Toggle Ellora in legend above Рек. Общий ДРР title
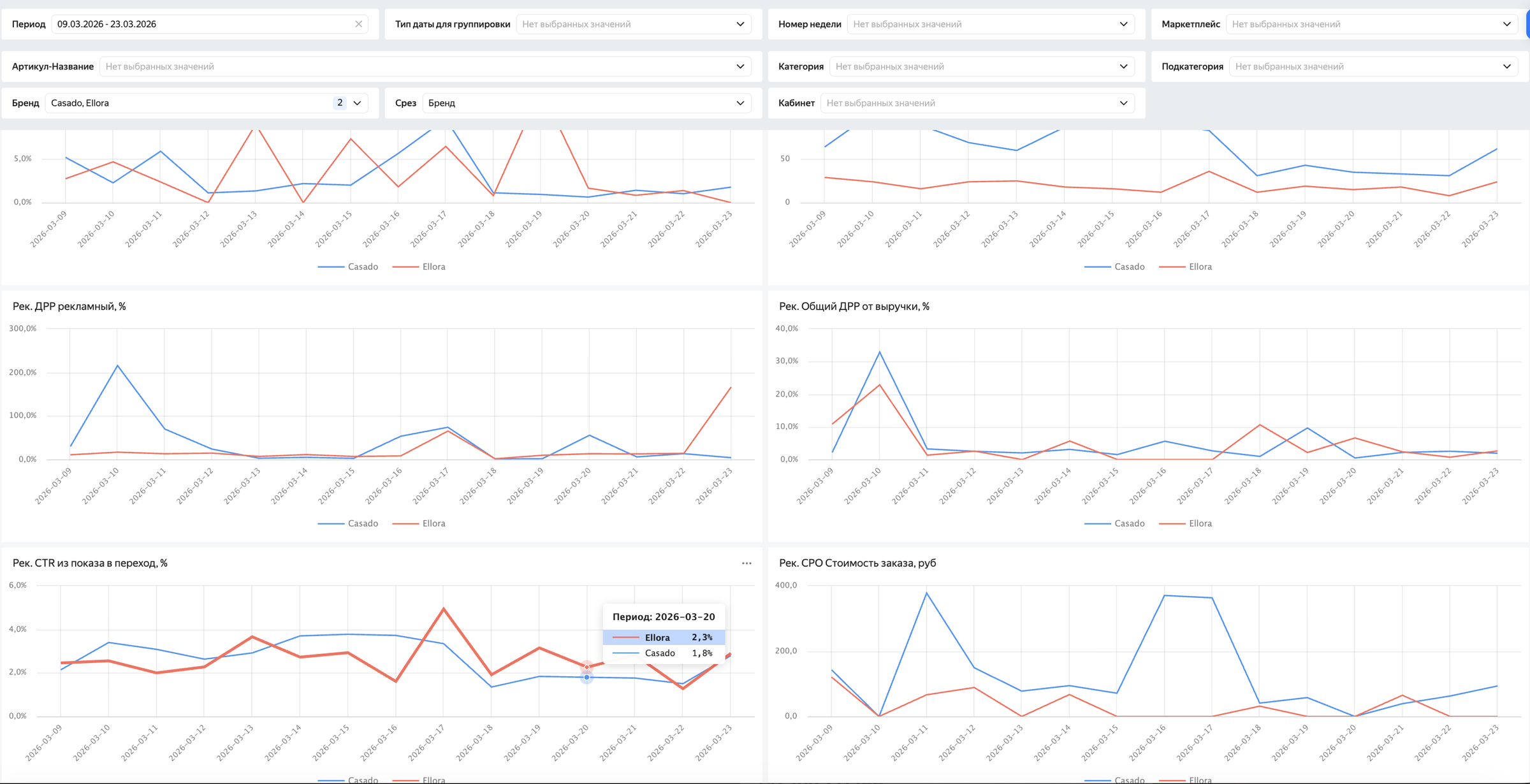The width and height of the screenshot is (1530, 784). coord(1185,266)
